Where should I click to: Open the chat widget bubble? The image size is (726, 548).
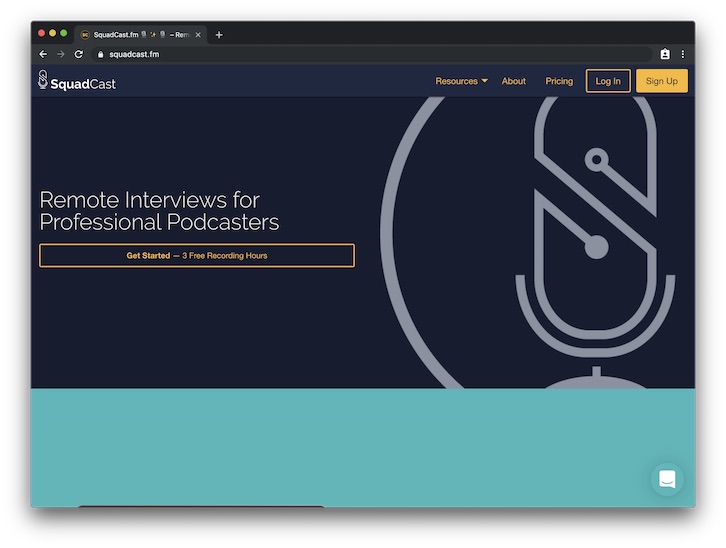[x=667, y=479]
